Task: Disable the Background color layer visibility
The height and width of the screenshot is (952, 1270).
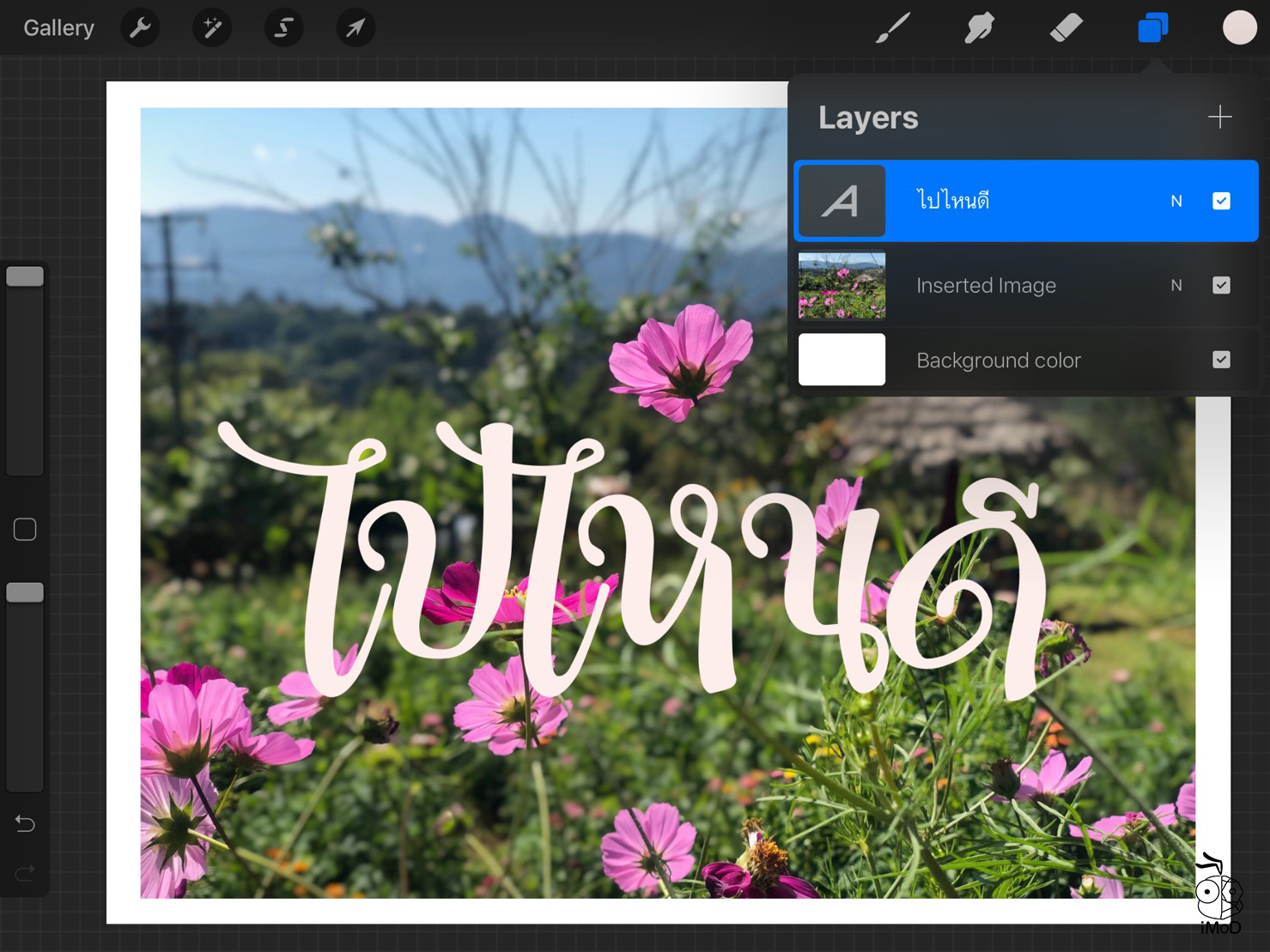Action: (x=1220, y=360)
